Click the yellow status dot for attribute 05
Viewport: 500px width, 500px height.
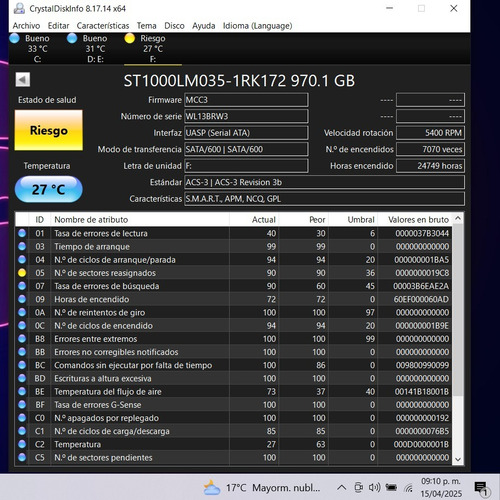(x=22, y=273)
